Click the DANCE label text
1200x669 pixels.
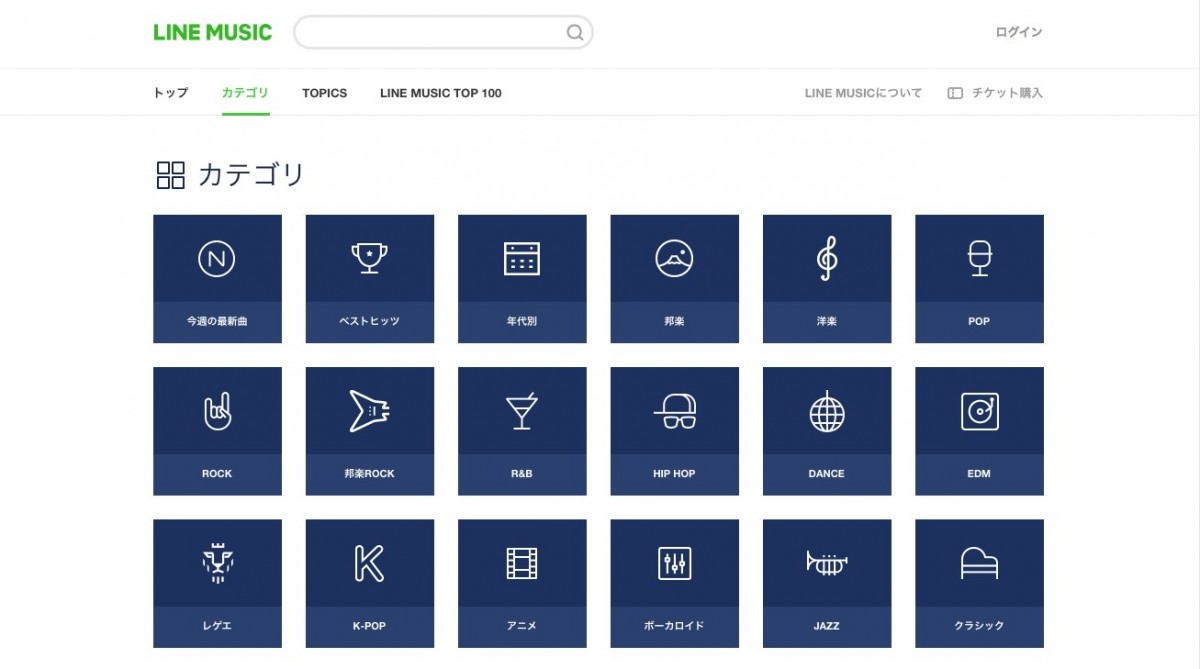[x=827, y=474]
